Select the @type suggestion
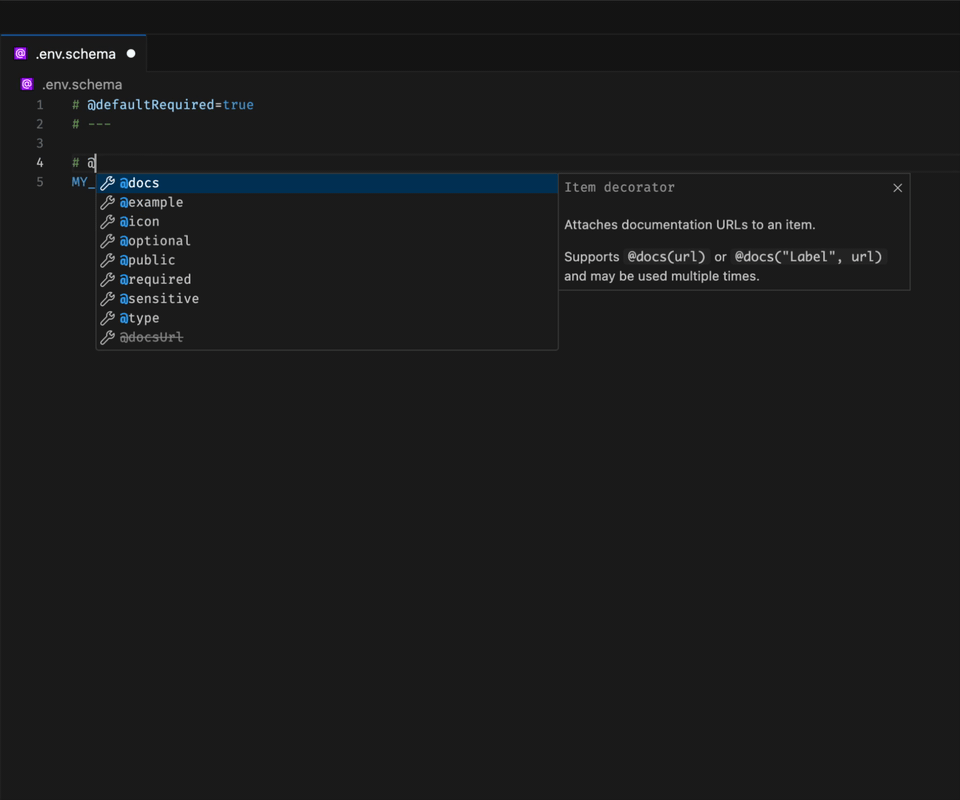960x800 pixels. click(x=327, y=318)
